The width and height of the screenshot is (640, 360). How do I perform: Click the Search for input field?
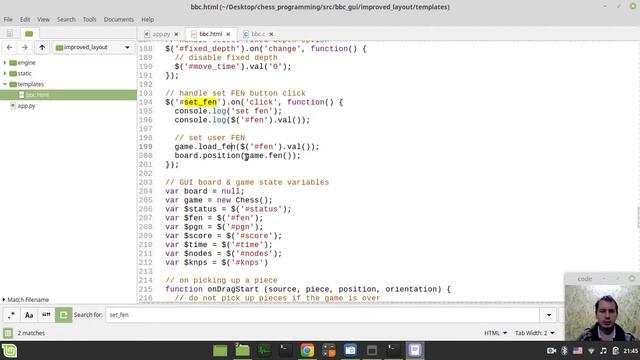[322, 315]
